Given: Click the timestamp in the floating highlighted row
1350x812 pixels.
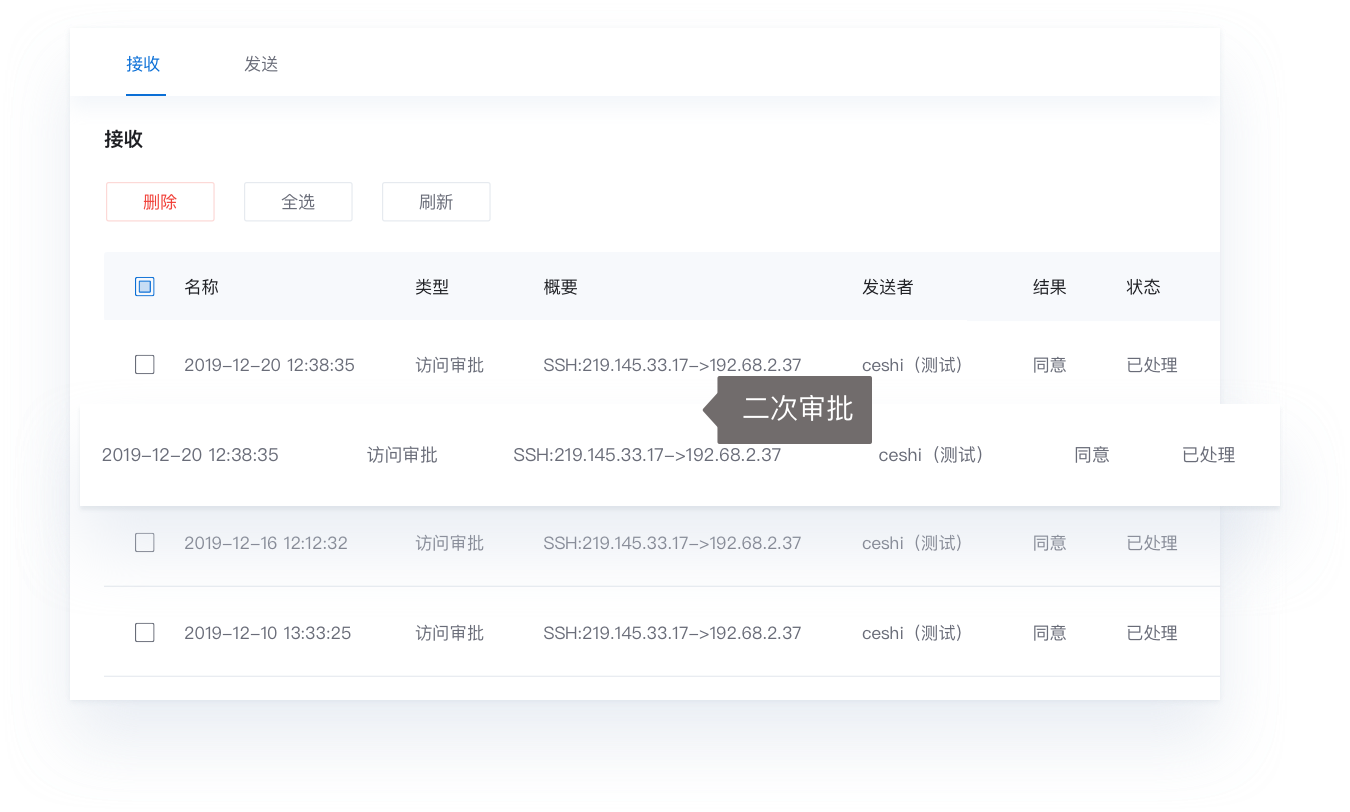Looking at the screenshot, I should coord(190,455).
